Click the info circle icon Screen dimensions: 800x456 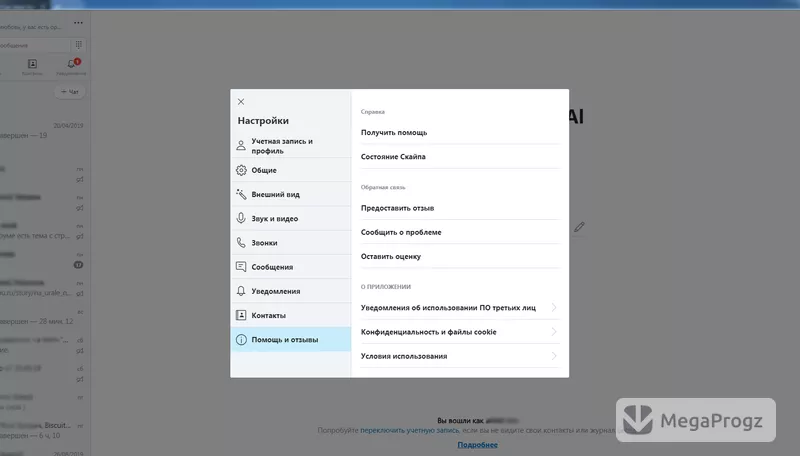click(x=241, y=340)
